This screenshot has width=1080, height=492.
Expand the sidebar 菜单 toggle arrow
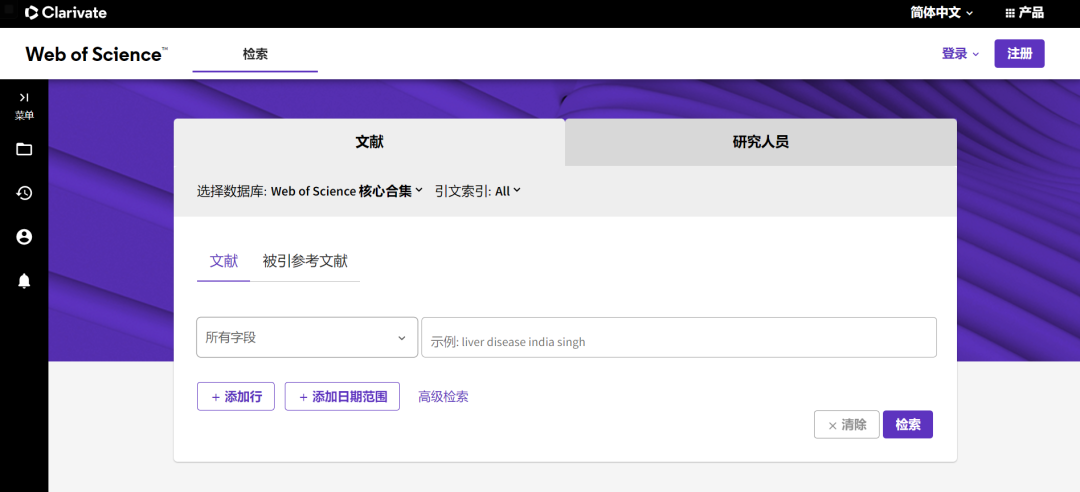24,98
